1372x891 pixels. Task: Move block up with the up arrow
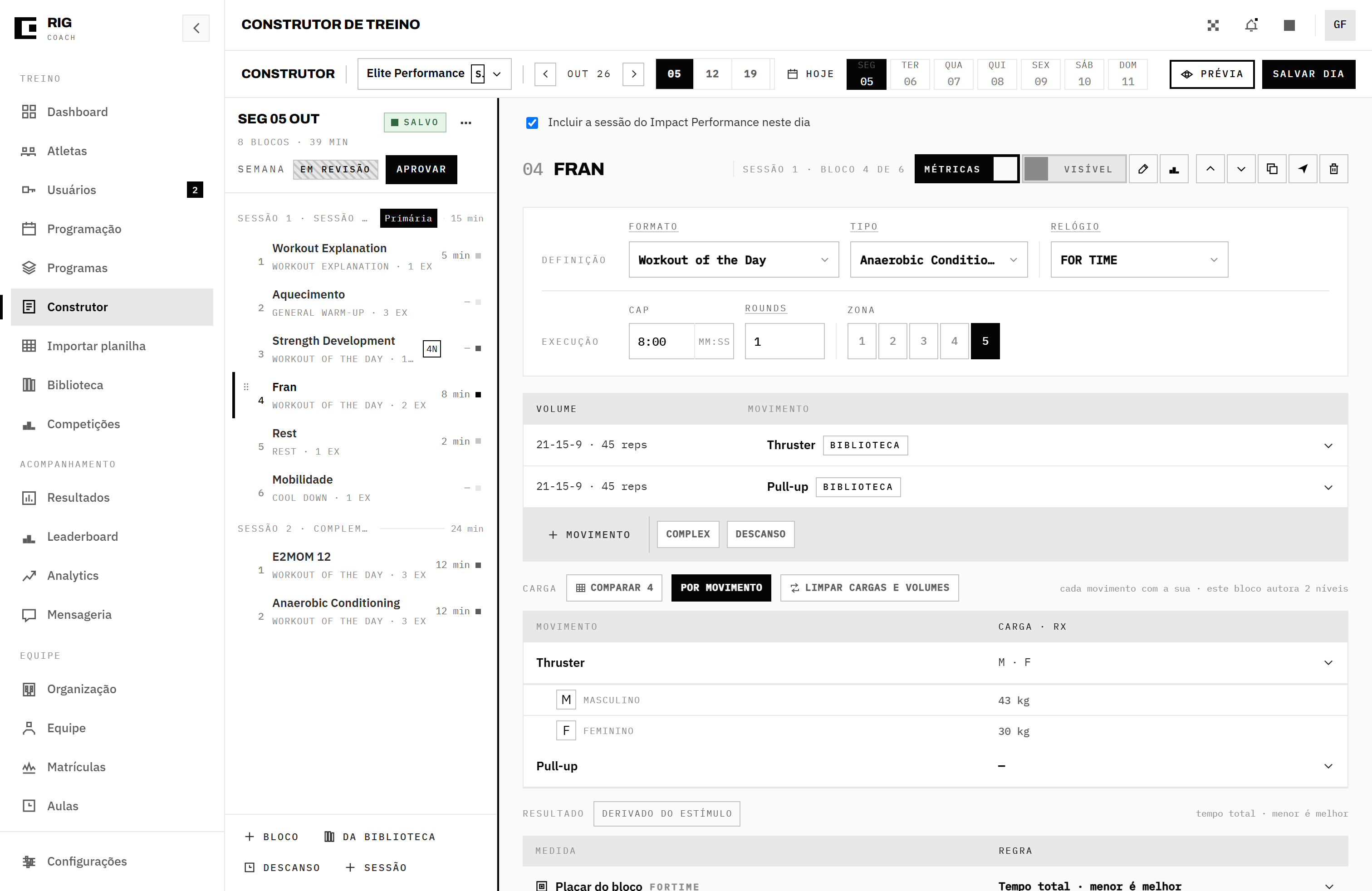coord(1210,169)
